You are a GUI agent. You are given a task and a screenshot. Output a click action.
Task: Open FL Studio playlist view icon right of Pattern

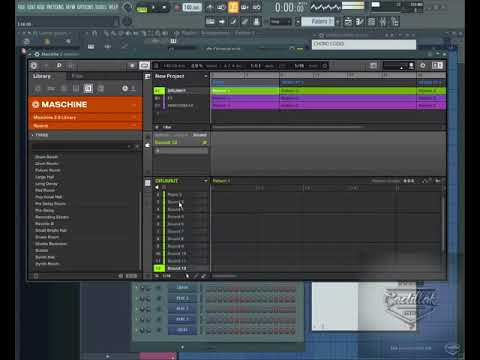click(x=348, y=22)
